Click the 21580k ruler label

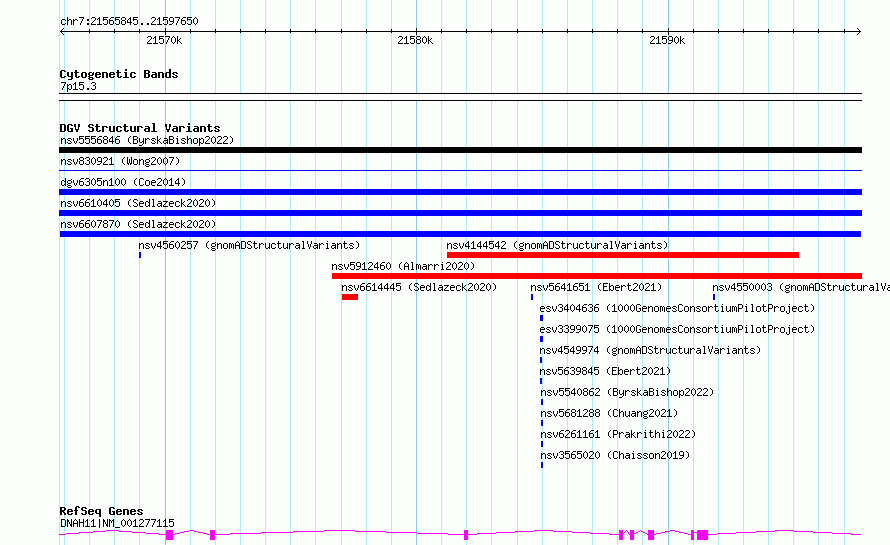pos(415,40)
